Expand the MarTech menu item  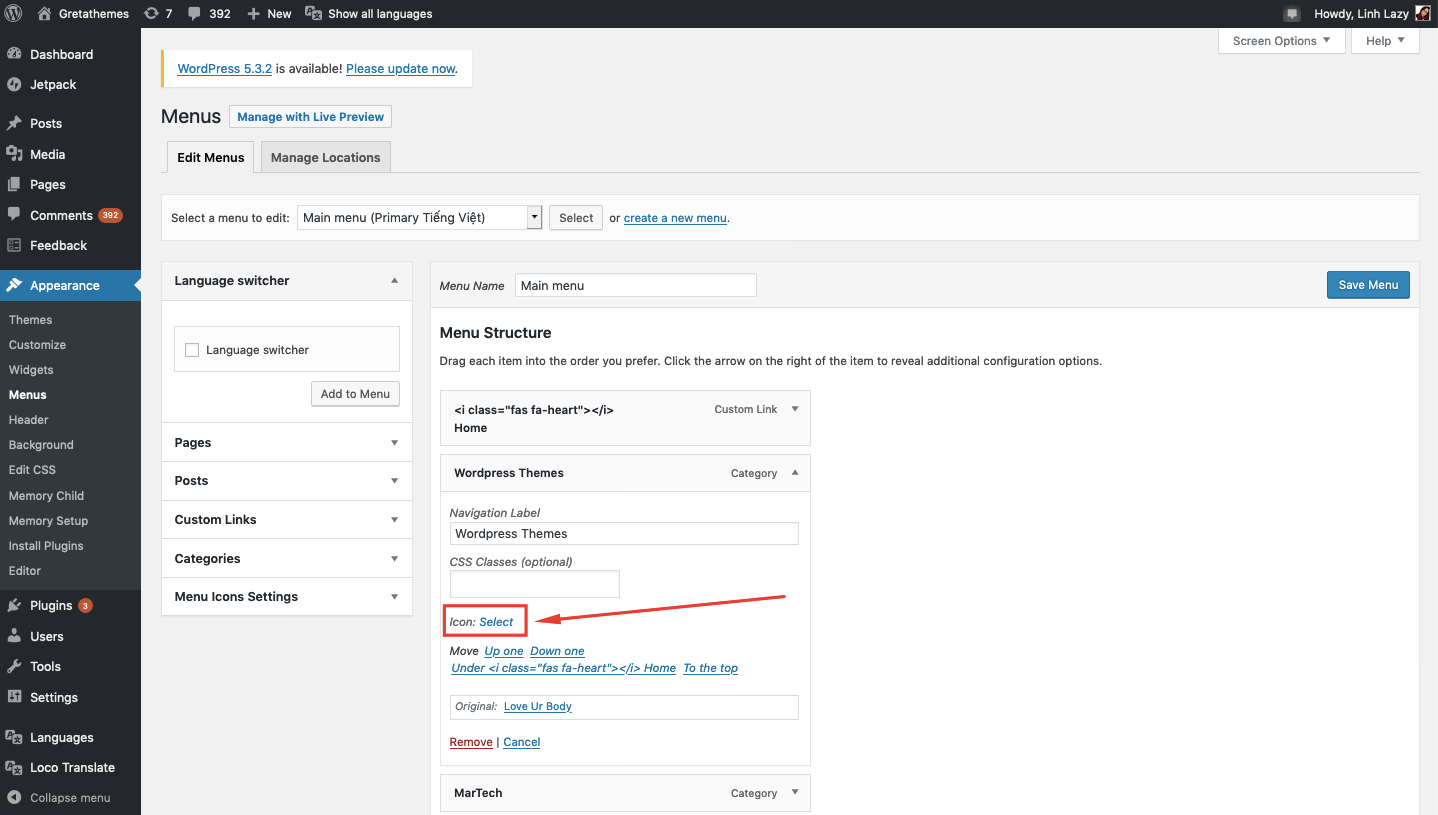click(x=795, y=793)
